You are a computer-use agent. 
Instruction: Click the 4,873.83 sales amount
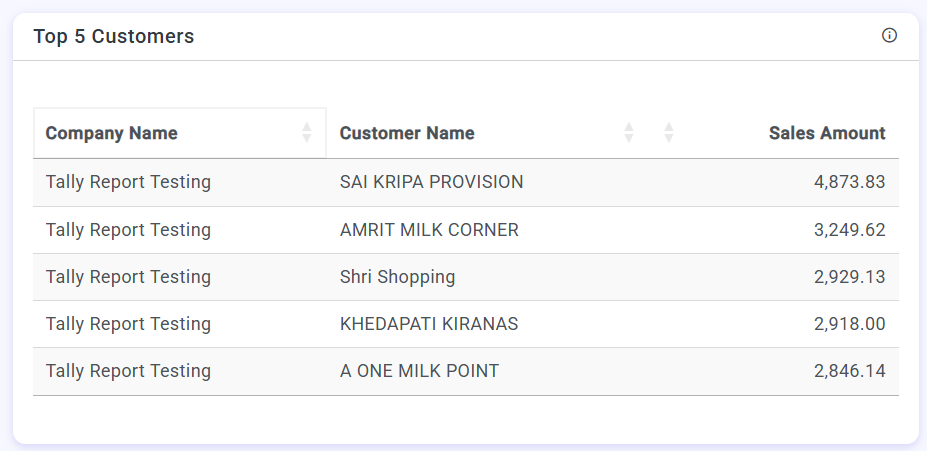(849, 182)
